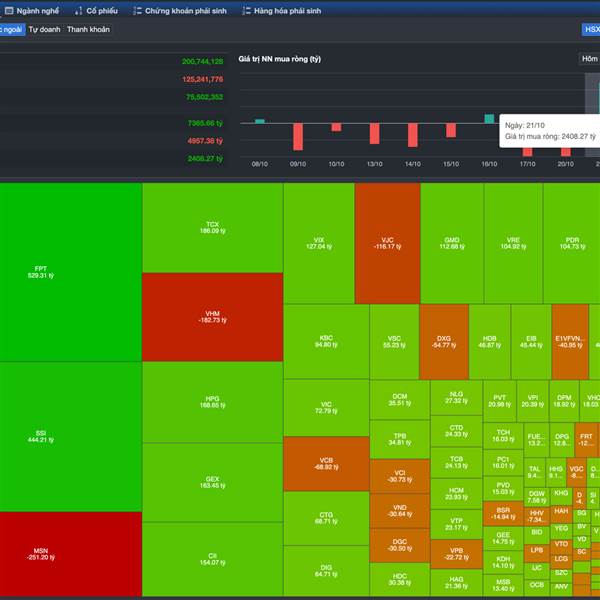Screen dimensions: 600x600
Task: Open the VJC -116.17 tỷ tile
Action: click(387, 243)
